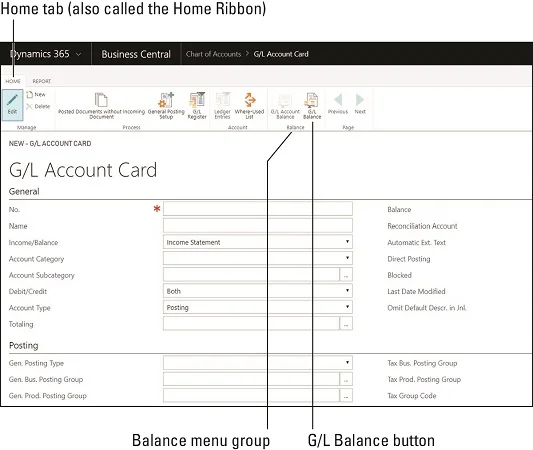533x450 pixels.
Task: Delete the current account card
Action: coord(38,106)
